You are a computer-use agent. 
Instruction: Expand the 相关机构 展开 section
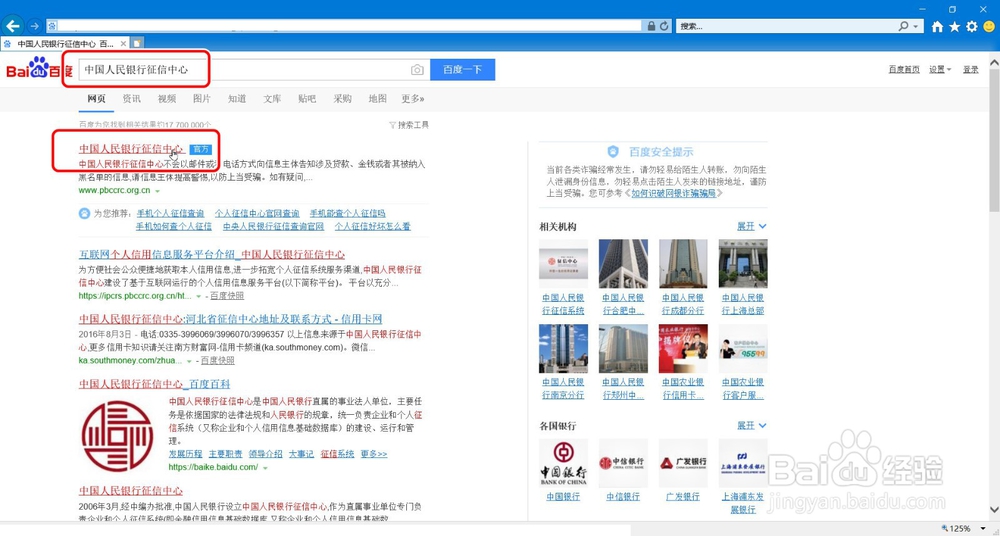point(752,227)
